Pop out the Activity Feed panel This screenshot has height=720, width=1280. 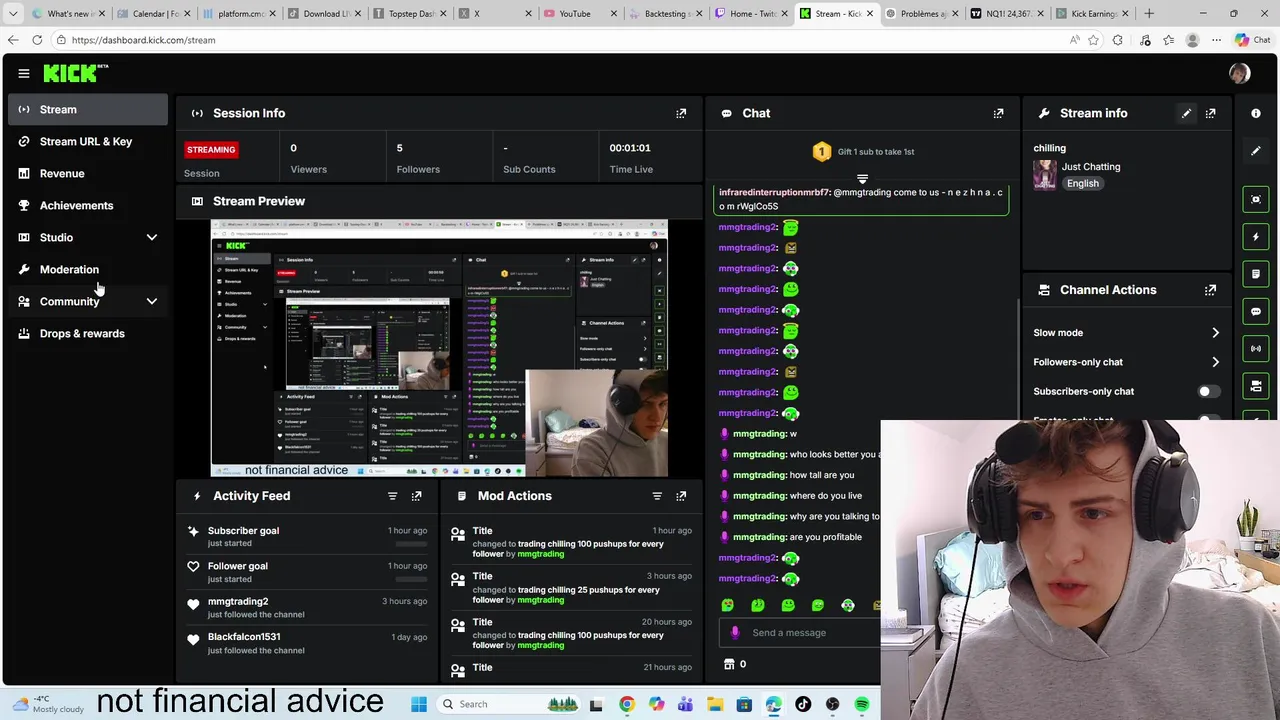point(416,496)
